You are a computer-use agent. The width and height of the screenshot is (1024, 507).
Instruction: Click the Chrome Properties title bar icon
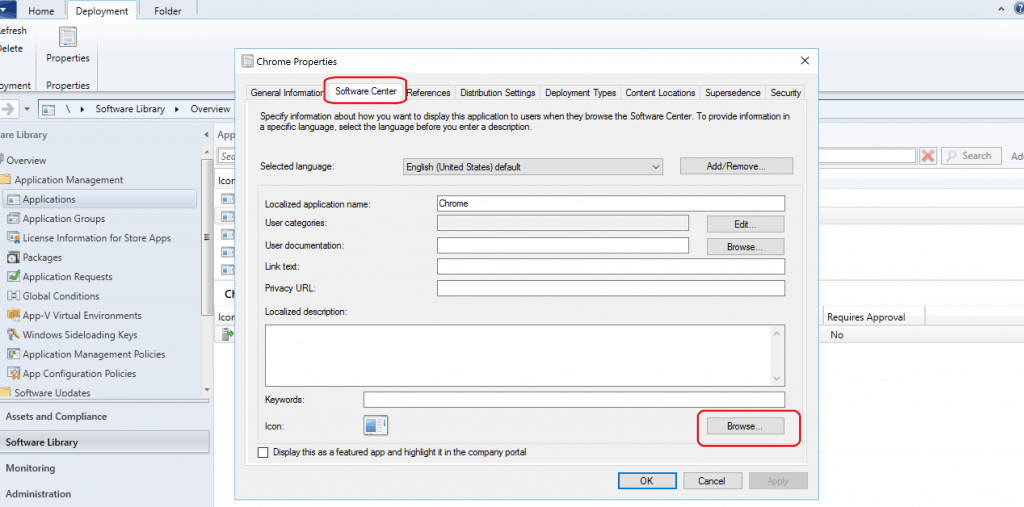click(248, 61)
